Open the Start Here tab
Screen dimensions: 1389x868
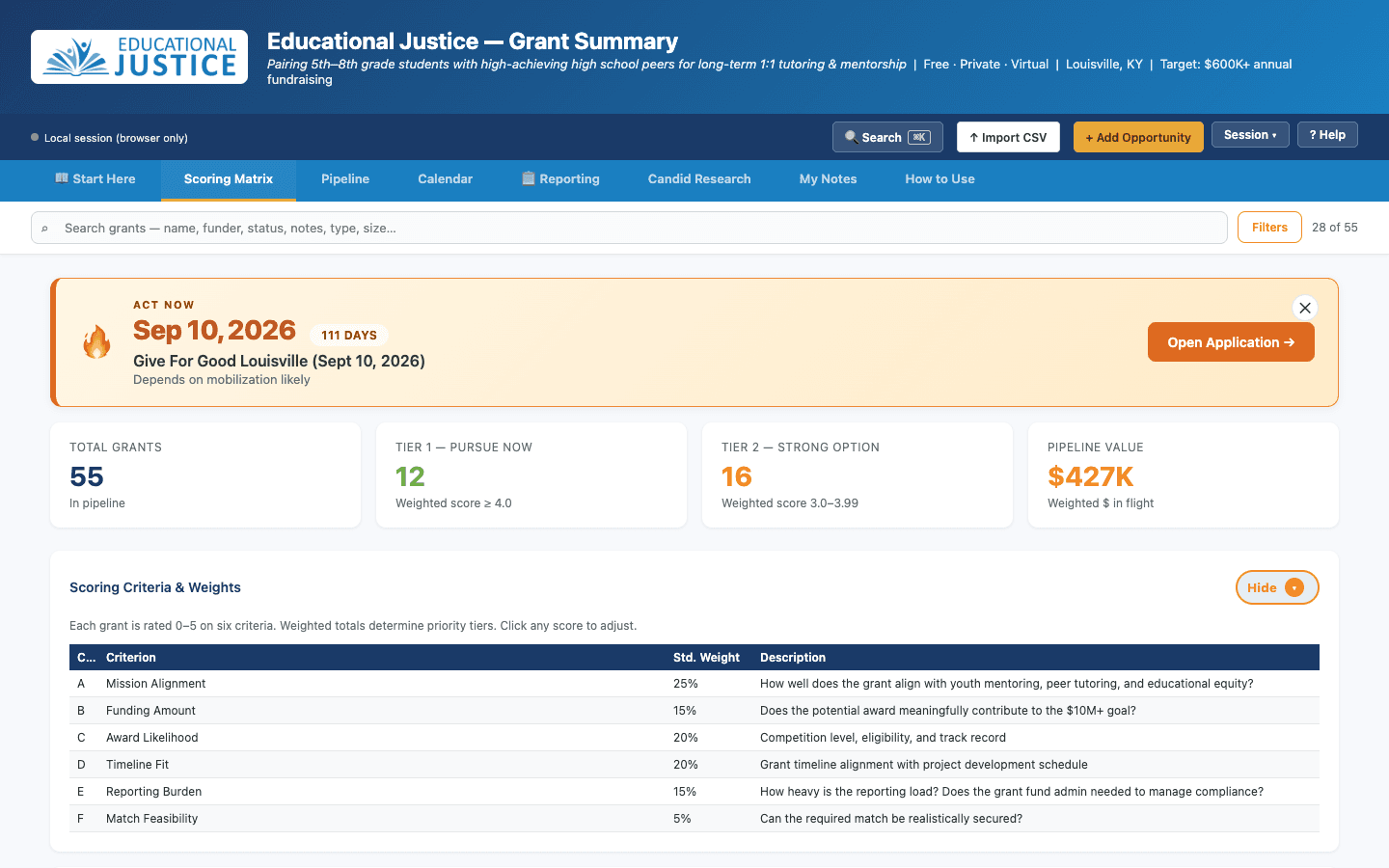95,179
